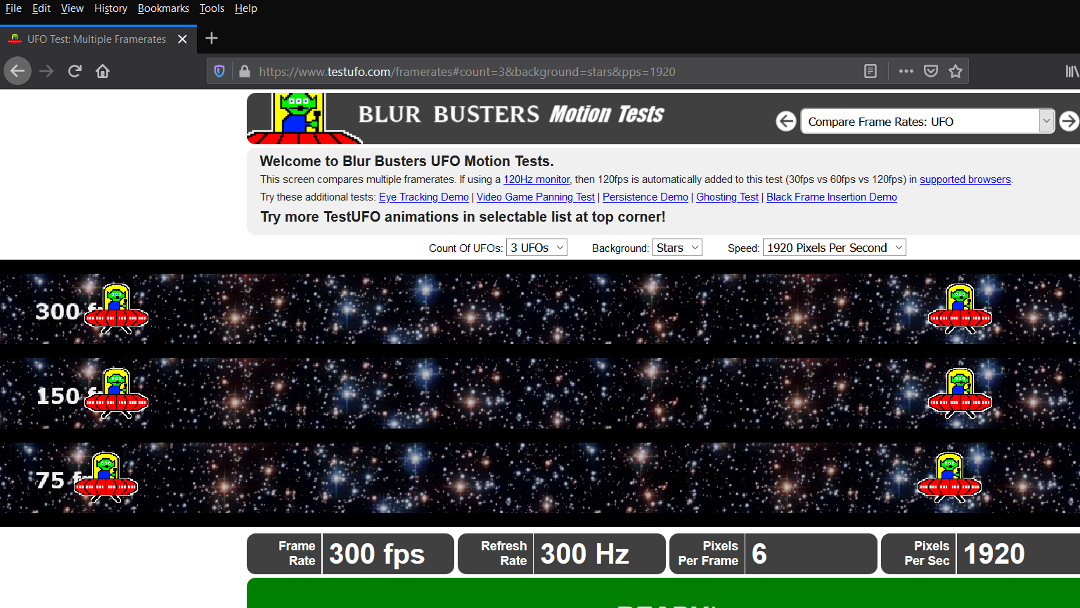Open the Compare Frame Rates test selector

pyautogui.click(x=927, y=121)
